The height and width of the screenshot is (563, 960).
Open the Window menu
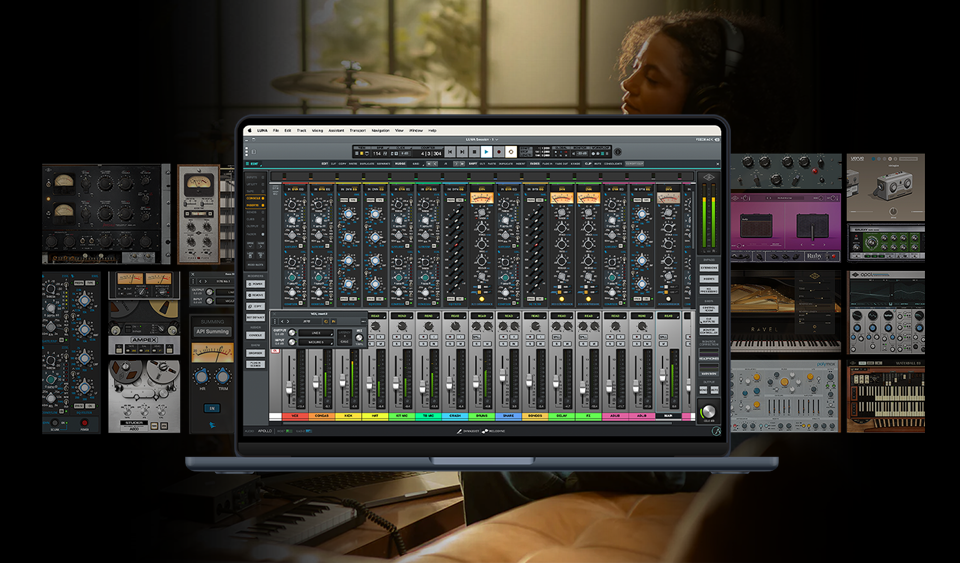point(417,130)
